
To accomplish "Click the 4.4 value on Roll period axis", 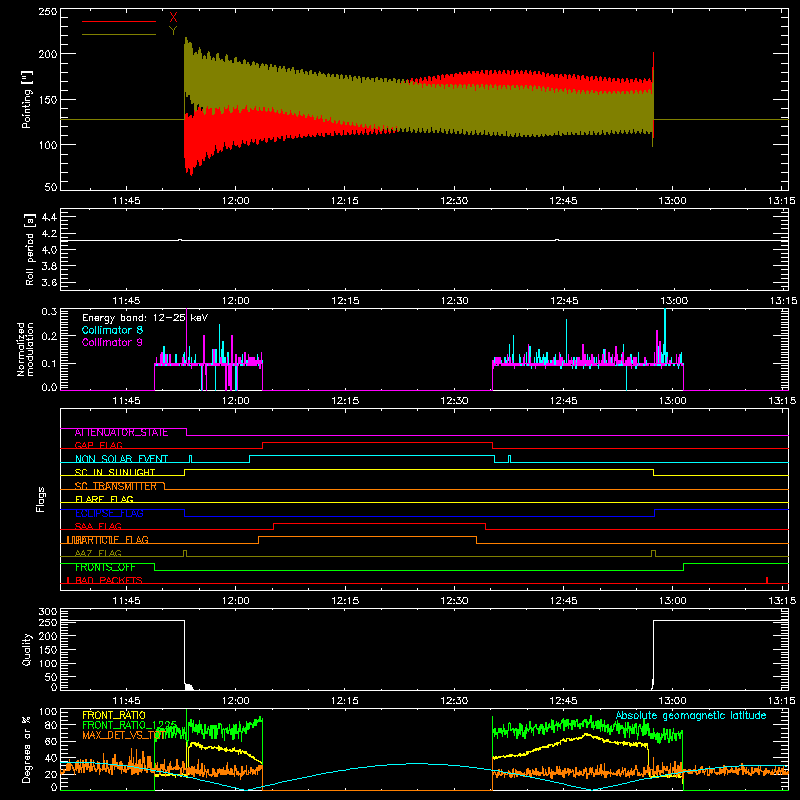I will point(49,217).
